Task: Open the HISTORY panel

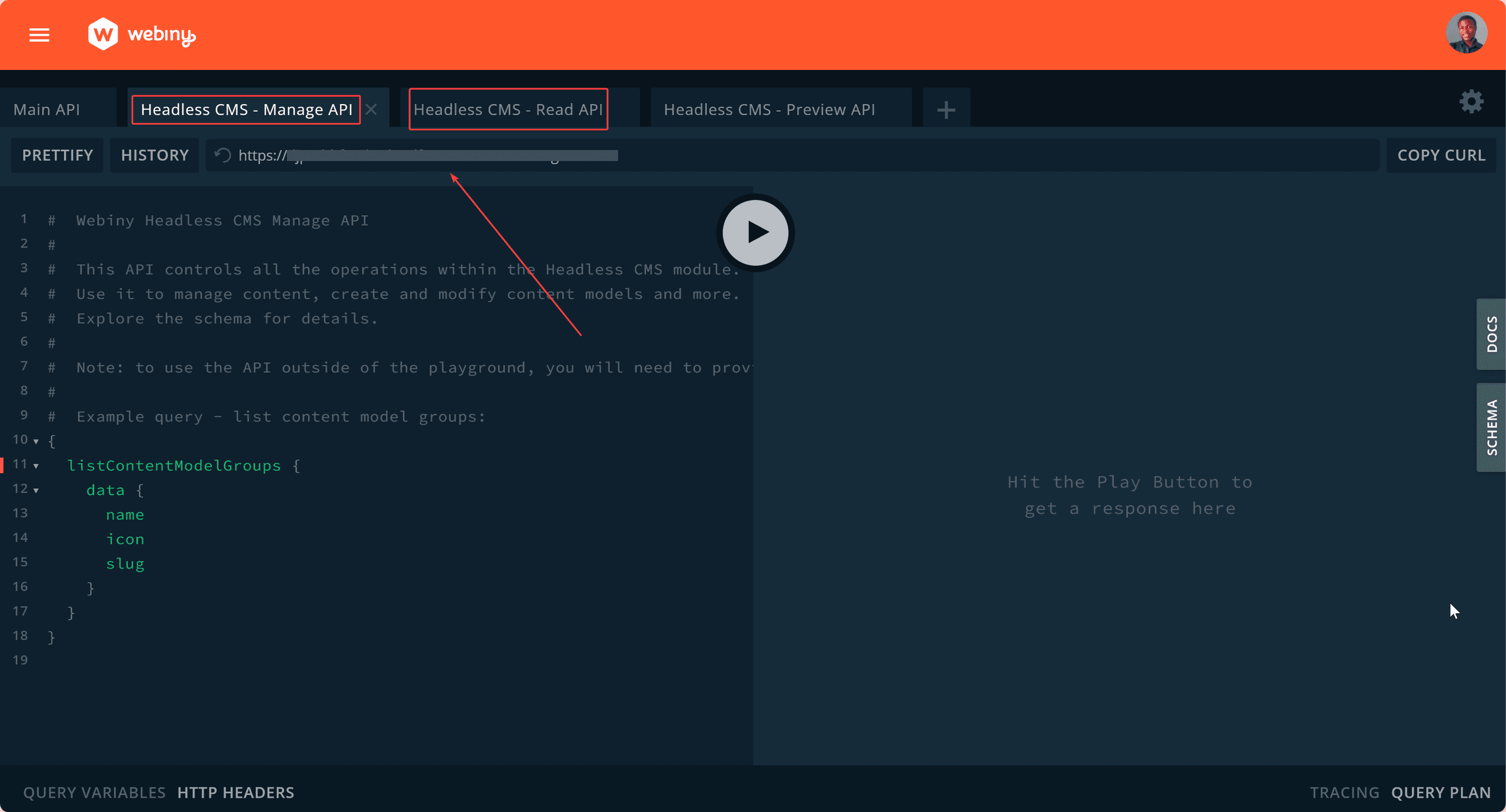Action: (155, 155)
